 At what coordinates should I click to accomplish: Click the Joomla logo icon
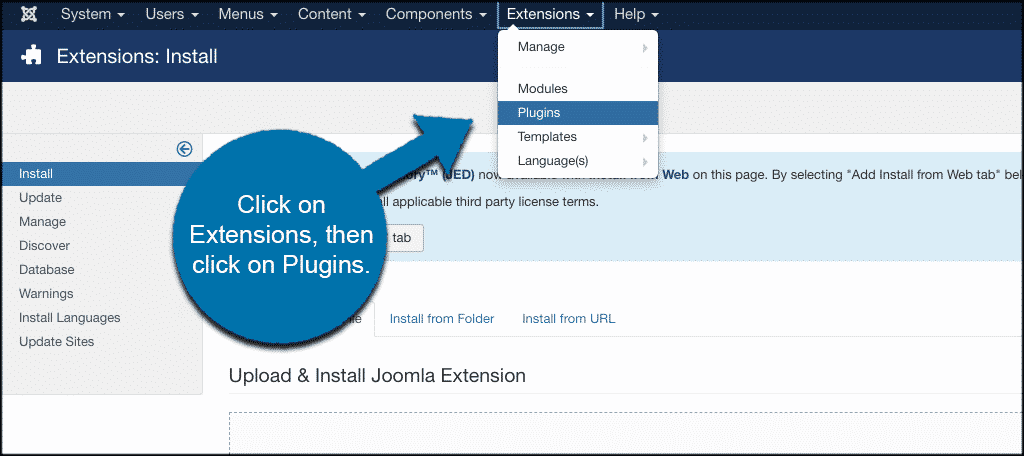(29, 14)
